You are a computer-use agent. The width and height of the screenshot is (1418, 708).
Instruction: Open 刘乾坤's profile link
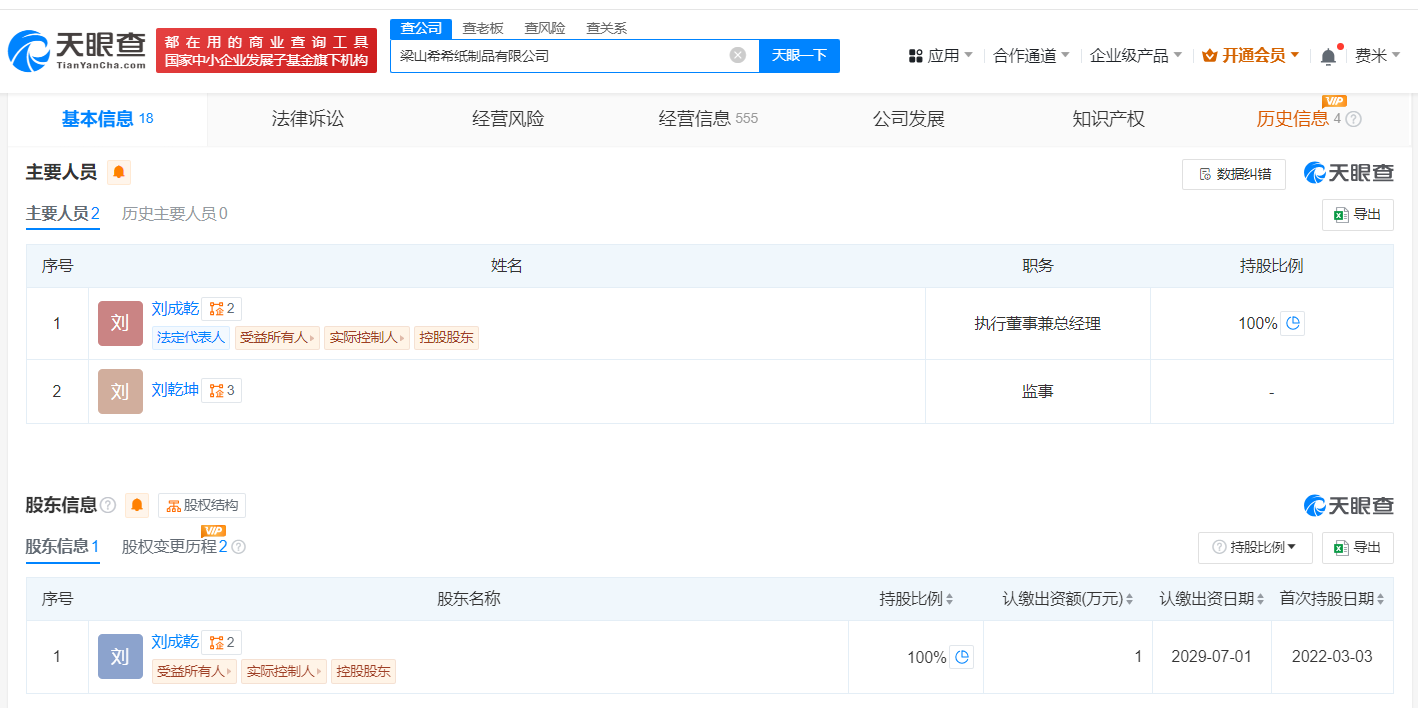pyautogui.click(x=174, y=390)
